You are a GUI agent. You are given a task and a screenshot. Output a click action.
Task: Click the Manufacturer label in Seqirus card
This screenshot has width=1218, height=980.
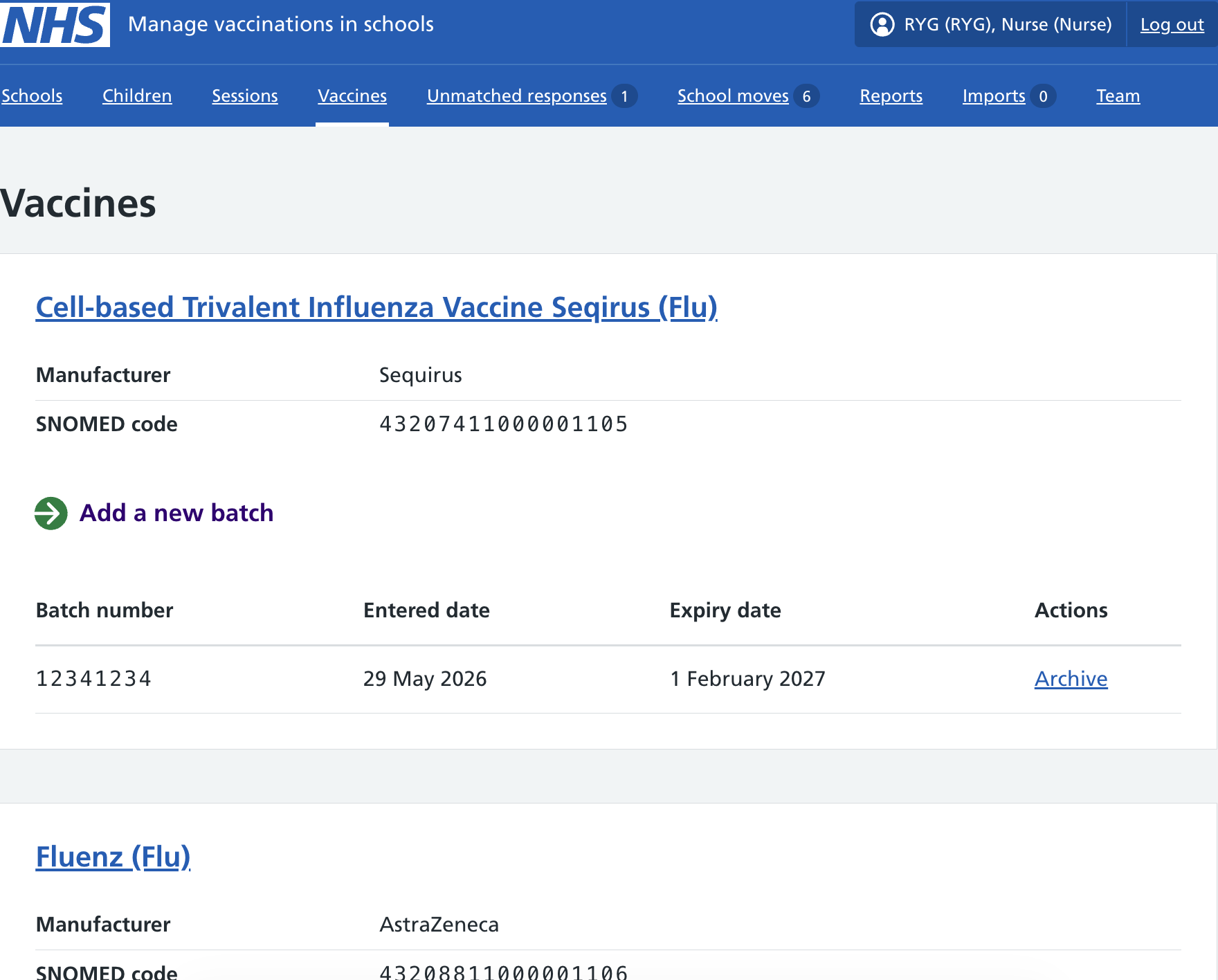103,375
